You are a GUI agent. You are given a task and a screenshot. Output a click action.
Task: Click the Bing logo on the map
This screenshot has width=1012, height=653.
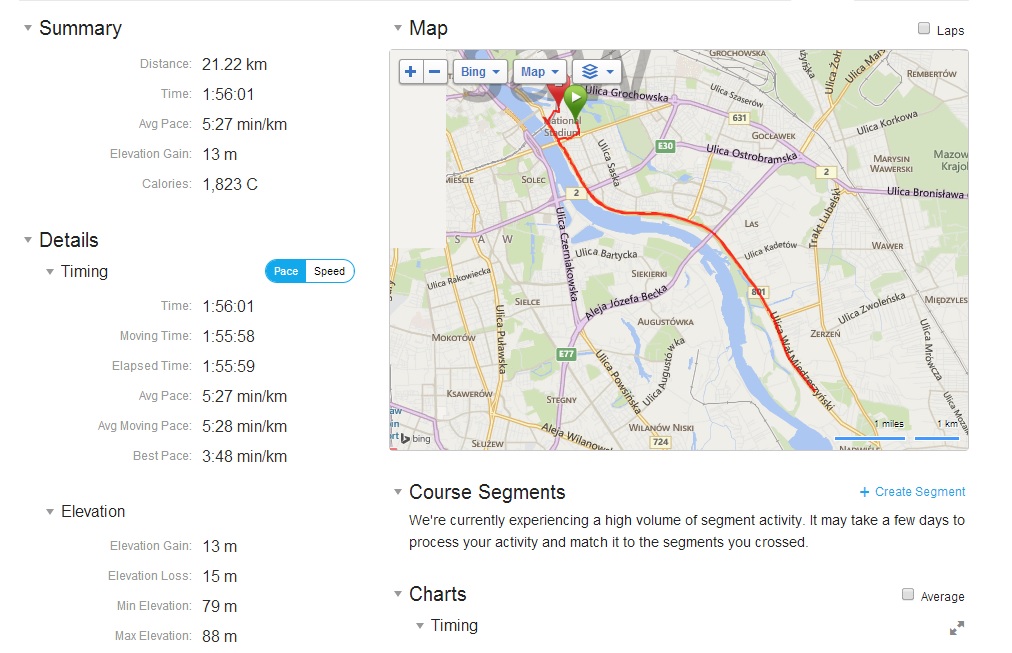pos(416,439)
